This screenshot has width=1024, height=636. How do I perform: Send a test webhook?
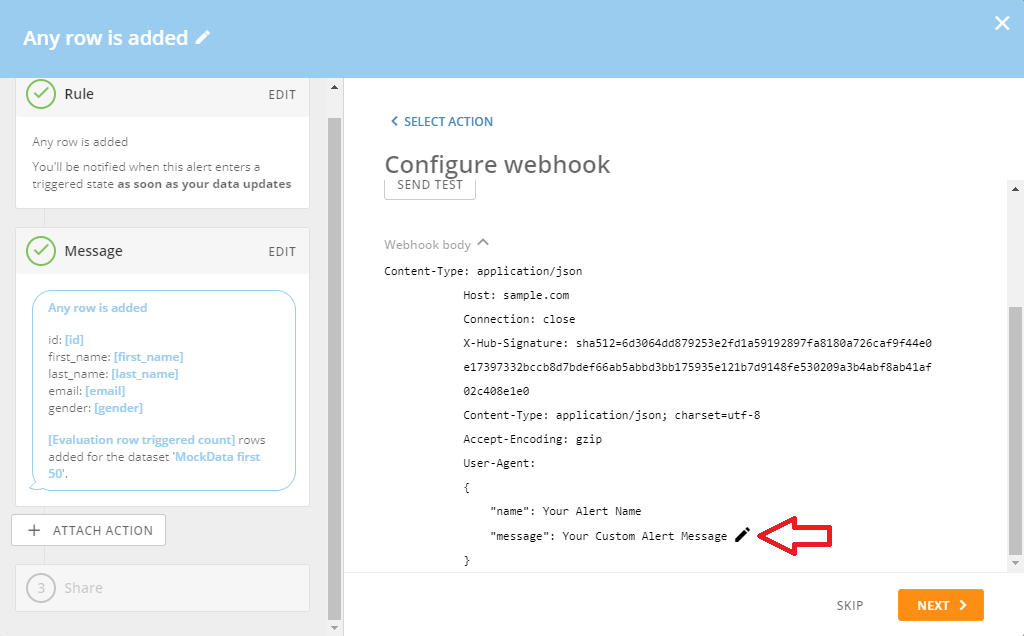tap(430, 187)
